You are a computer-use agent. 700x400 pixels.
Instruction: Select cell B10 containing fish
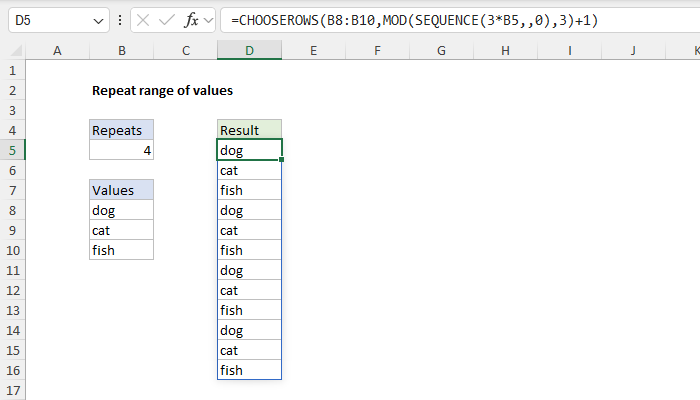coord(121,250)
